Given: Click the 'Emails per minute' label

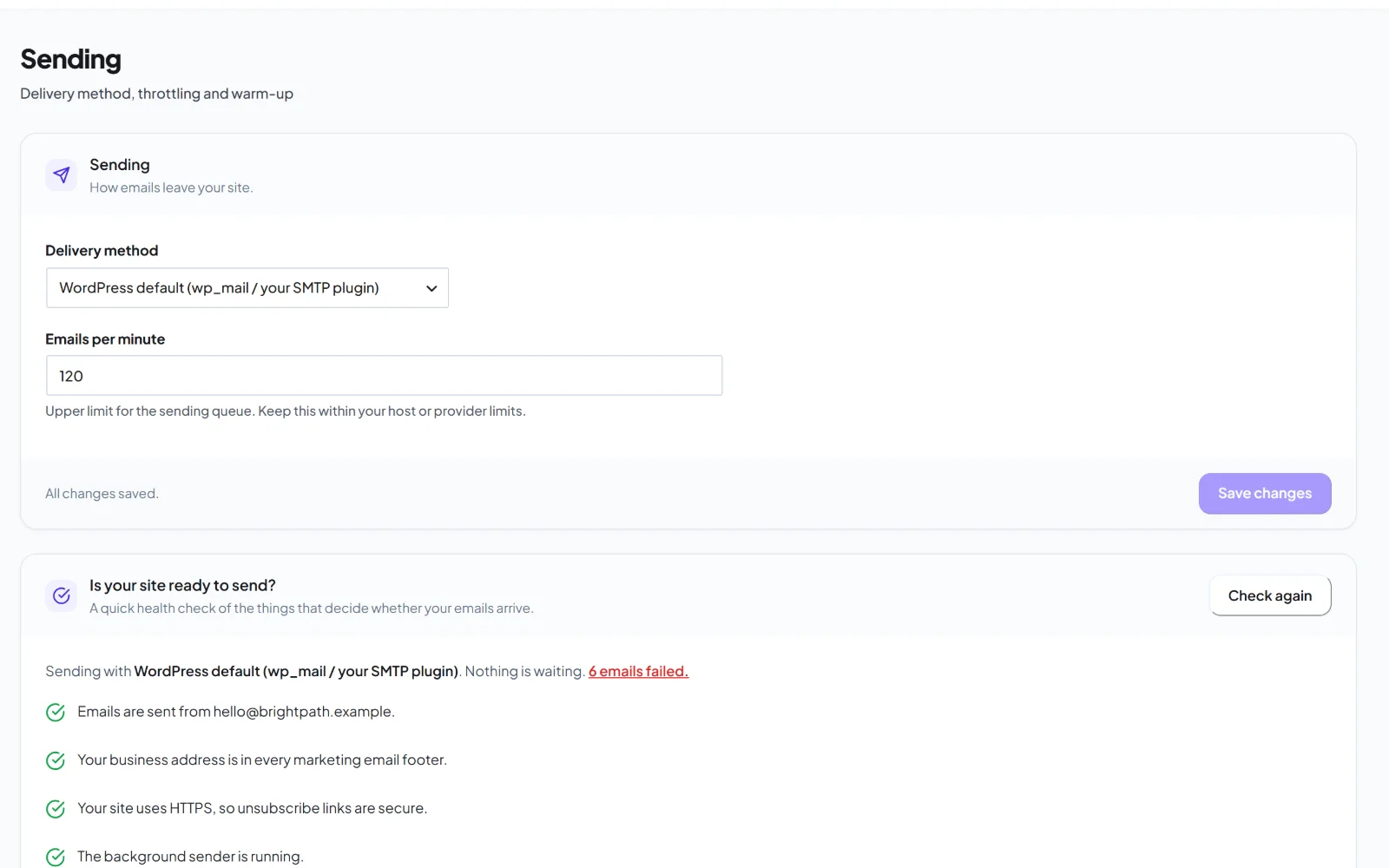Looking at the screenshot, I should coord(105,339).
